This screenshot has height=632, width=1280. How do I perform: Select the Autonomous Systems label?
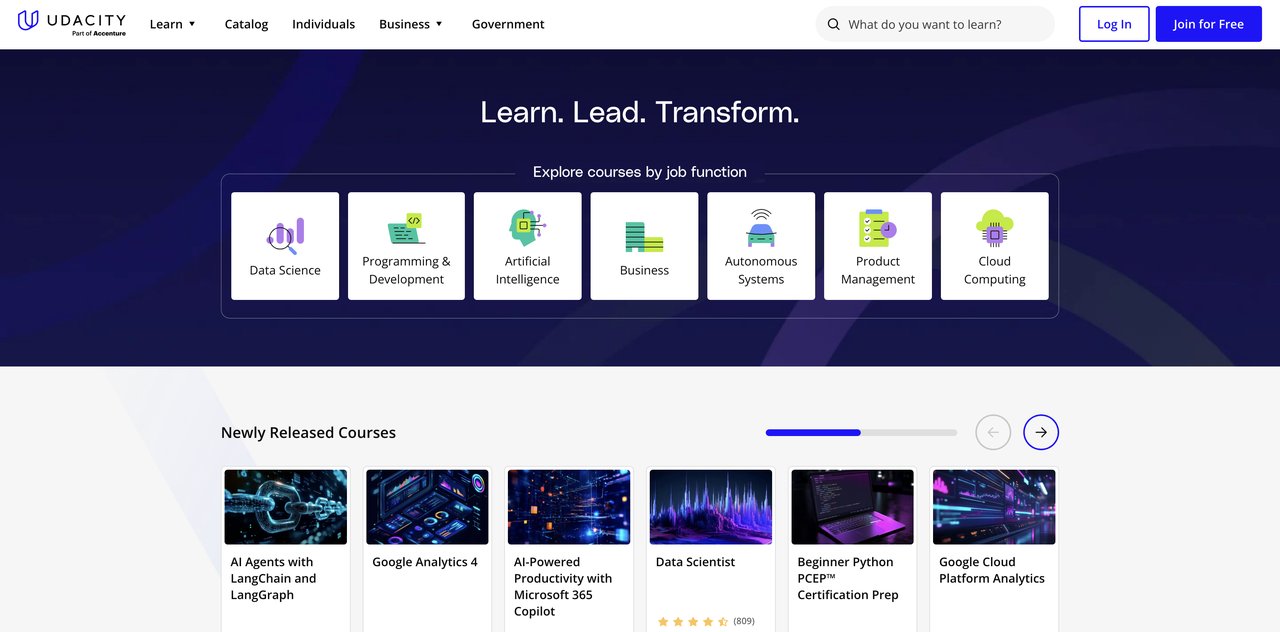pyautogui.click(x=761, y=270)
